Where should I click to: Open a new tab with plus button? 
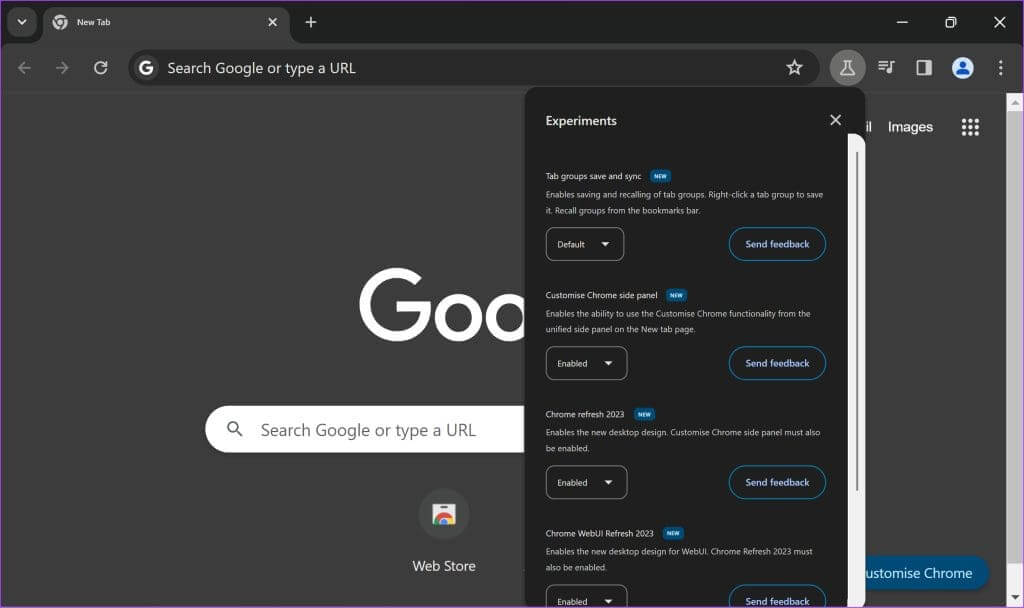311,22
